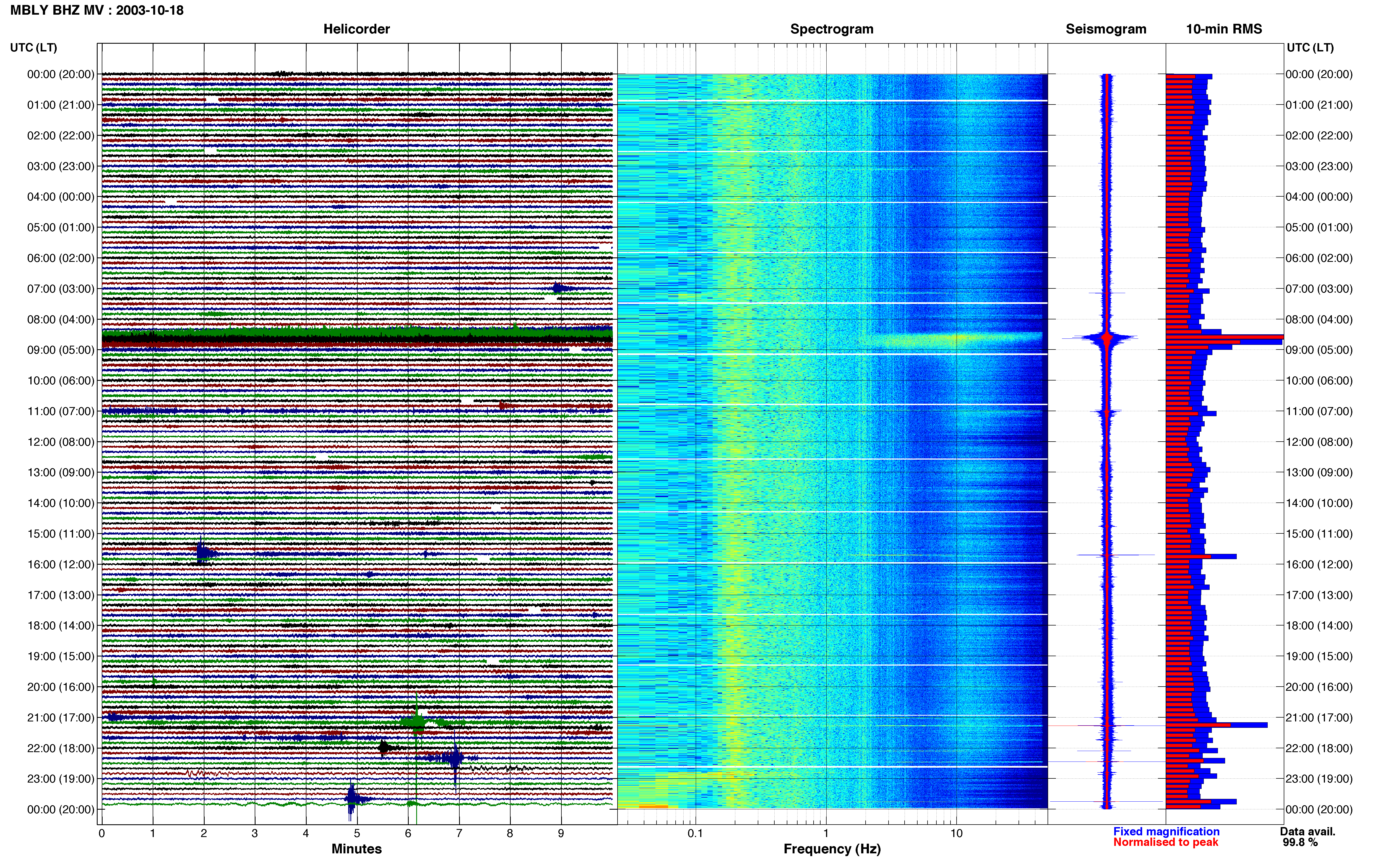Image resolution: width=1388 pixels, height=868 pixels.
Task: Click the 'Seismogram' panel heading
Action: point(1106,29)
